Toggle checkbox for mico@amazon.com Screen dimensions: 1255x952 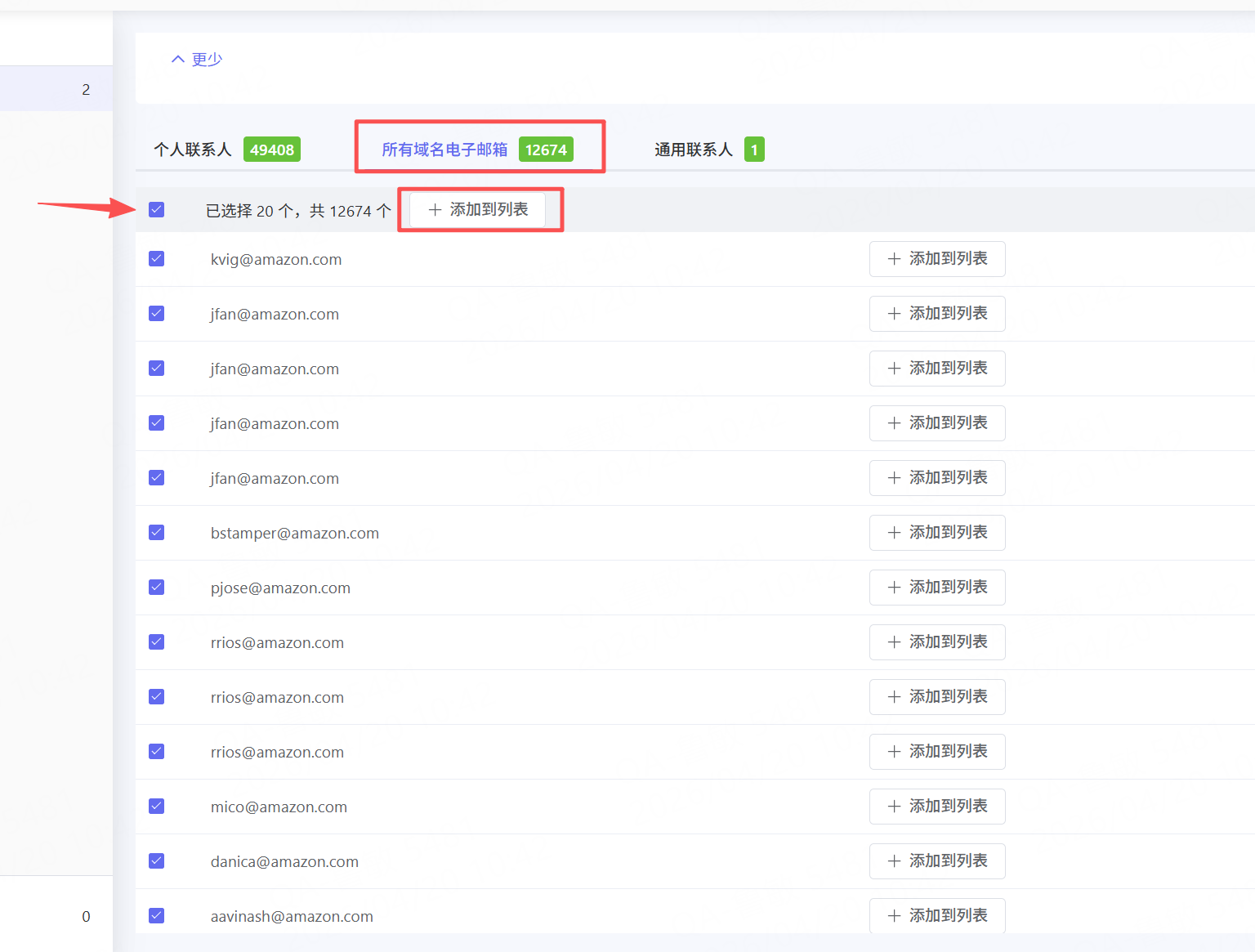[x=157, y=807]
